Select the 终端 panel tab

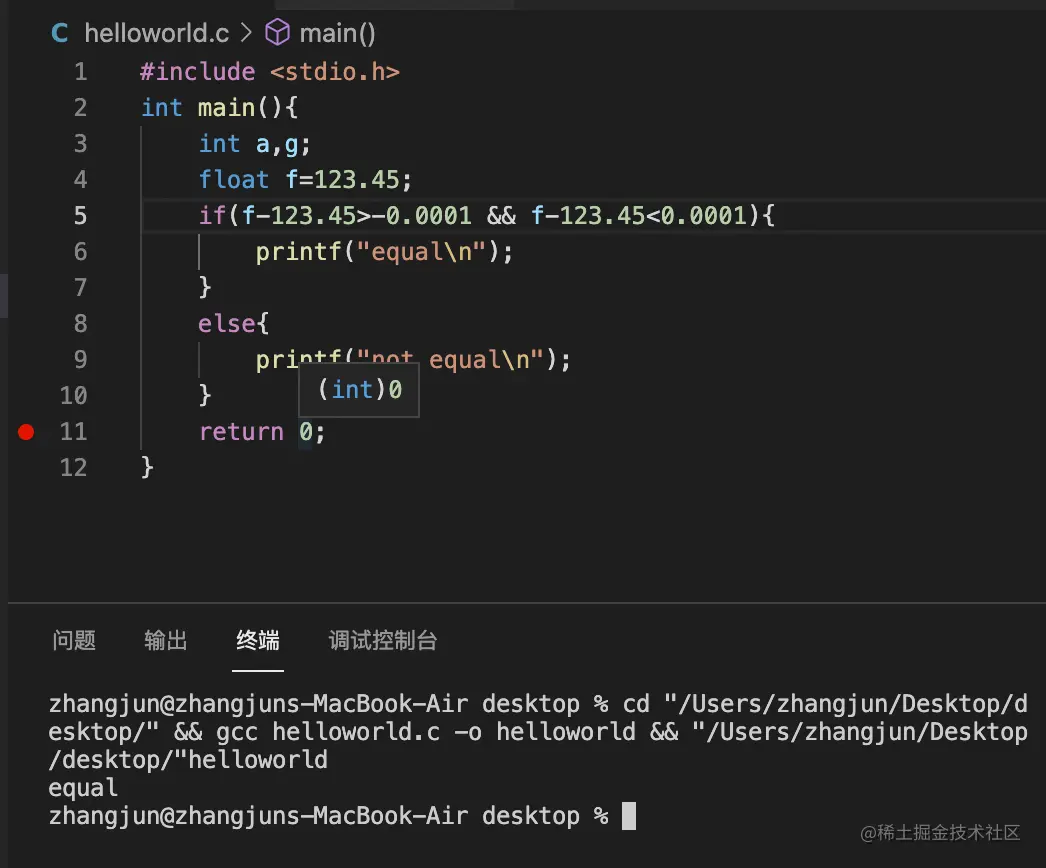coord(257,640)
